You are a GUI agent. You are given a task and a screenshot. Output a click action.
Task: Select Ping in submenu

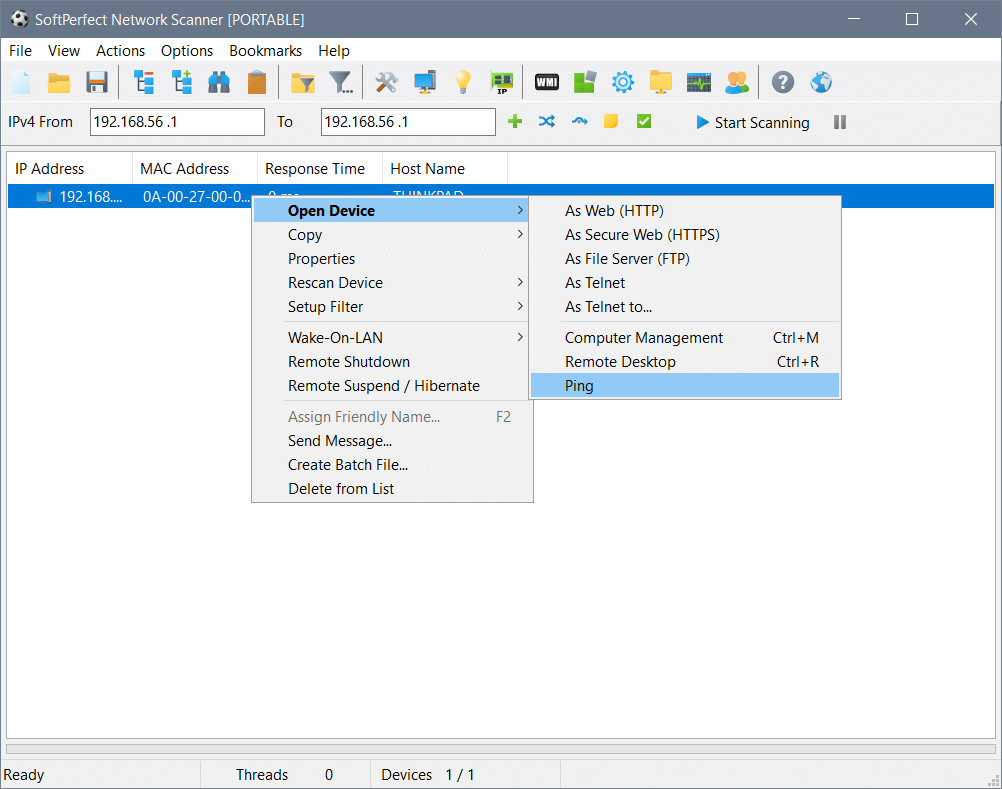click(685, 386)
